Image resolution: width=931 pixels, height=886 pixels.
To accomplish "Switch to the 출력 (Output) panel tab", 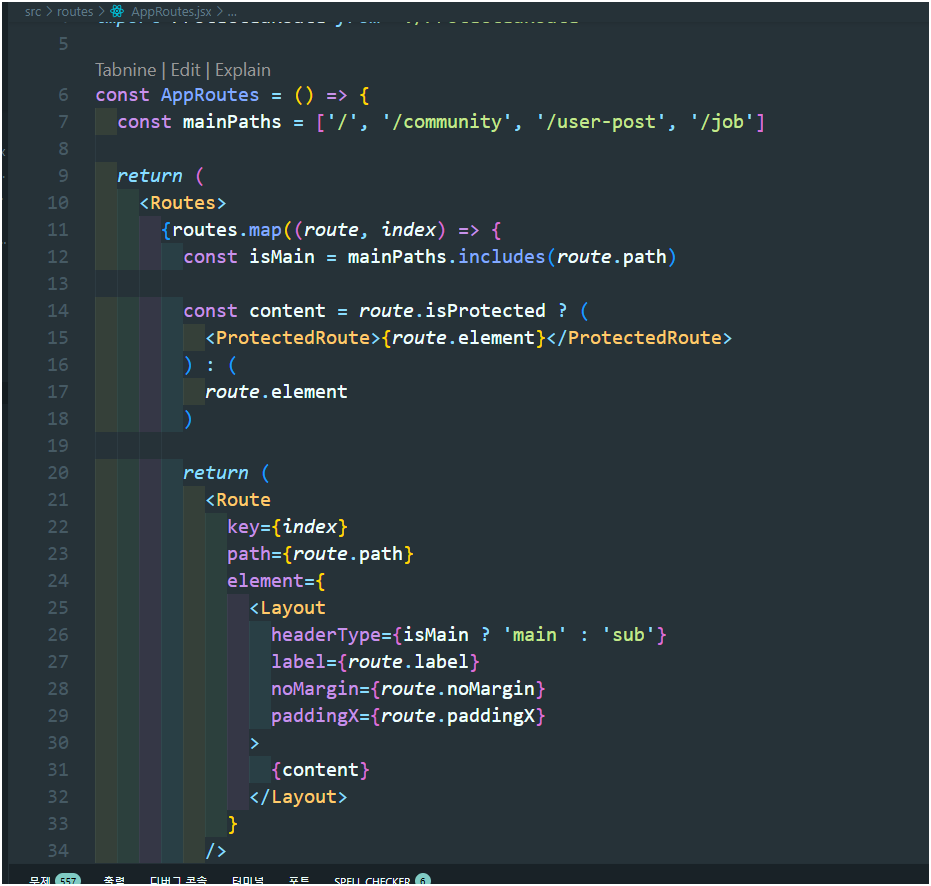I will pyautogui.click(x=114, y=879).
